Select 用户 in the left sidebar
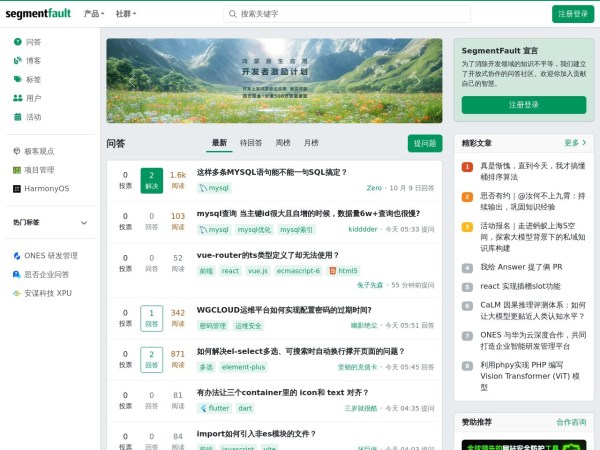 [33, 99]
